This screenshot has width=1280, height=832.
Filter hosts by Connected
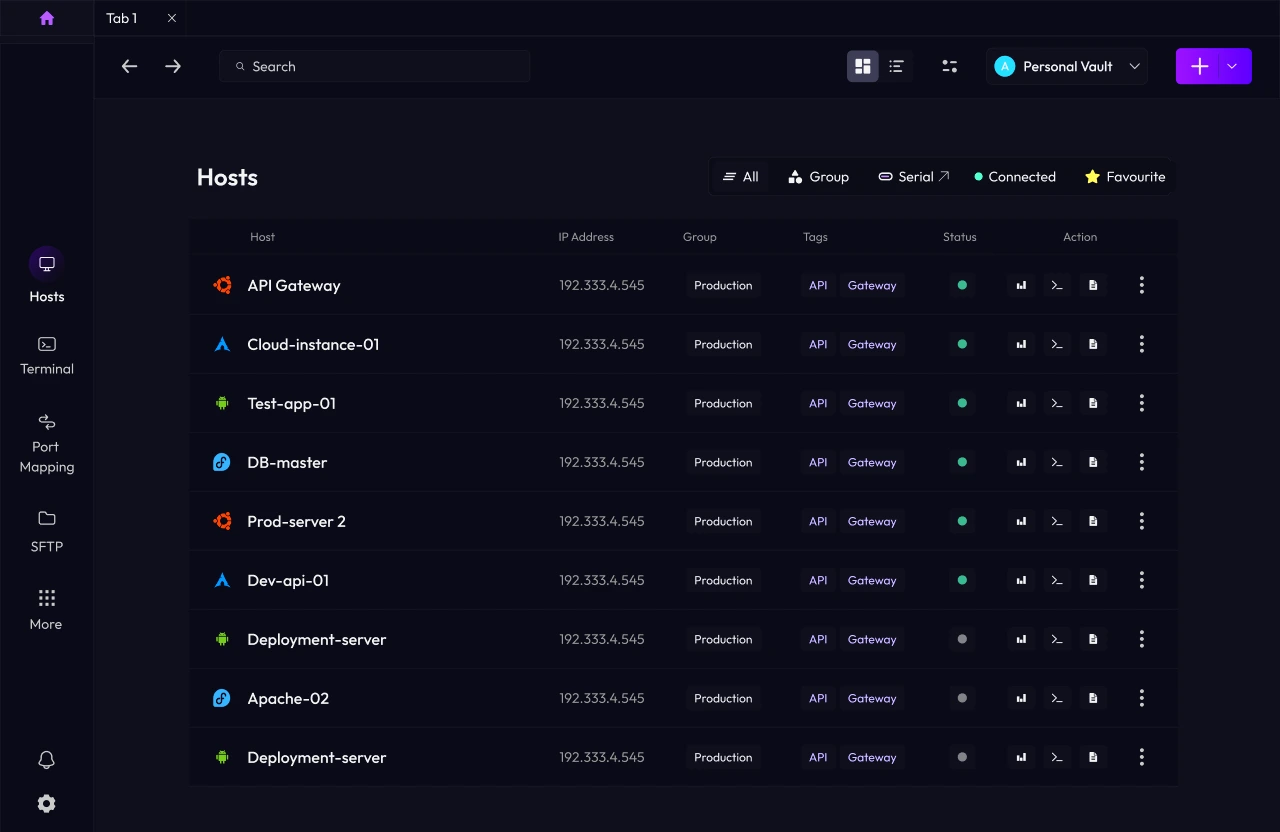click(1015, 177)
